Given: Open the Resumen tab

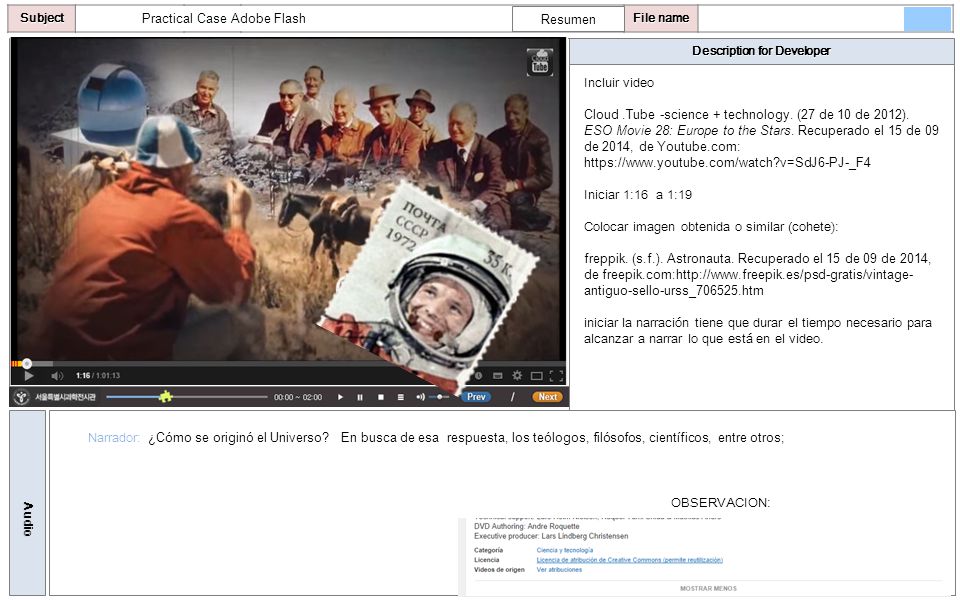Looking at the screenshot, I should coord(568,20).
